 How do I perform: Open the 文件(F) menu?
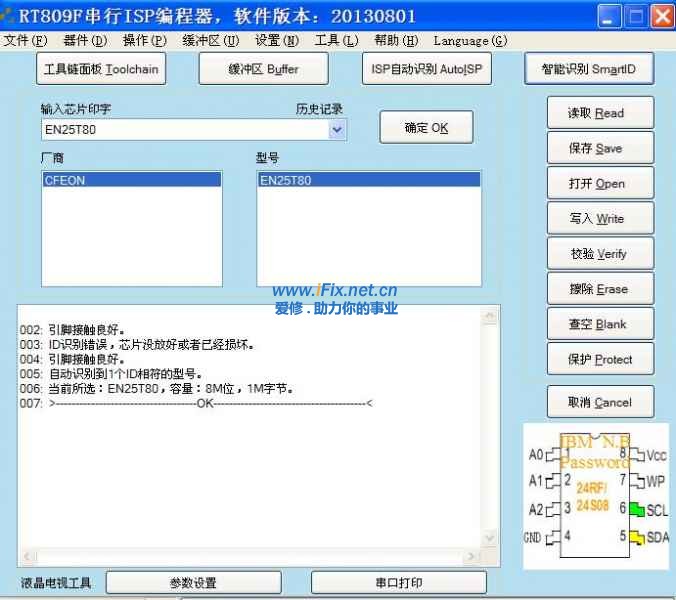click(25, 41)
